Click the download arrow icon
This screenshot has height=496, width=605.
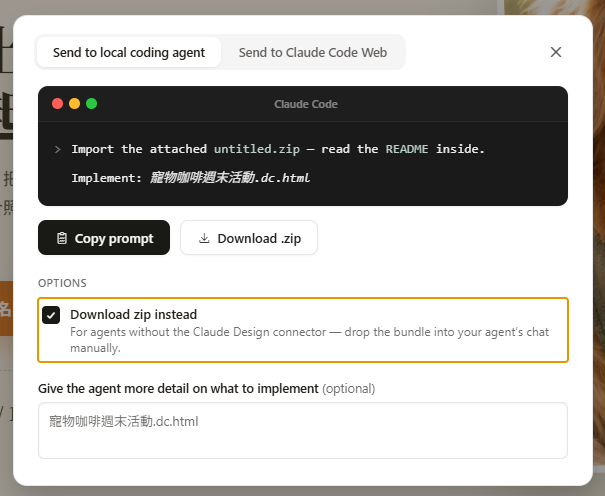coord(204,238)
